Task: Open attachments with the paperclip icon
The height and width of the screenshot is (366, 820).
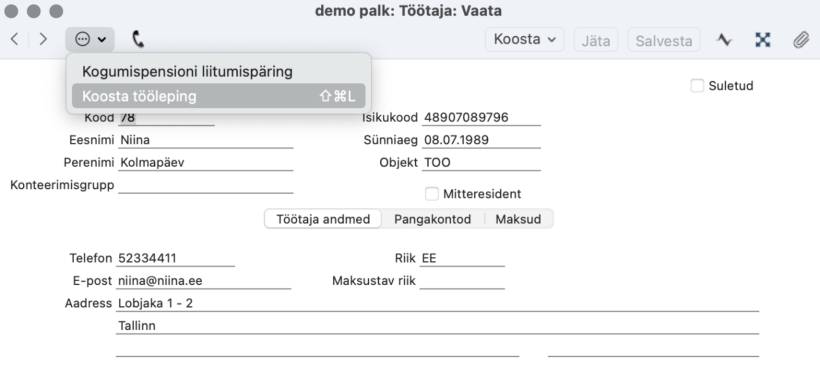Action: click(x=801, y=40)
